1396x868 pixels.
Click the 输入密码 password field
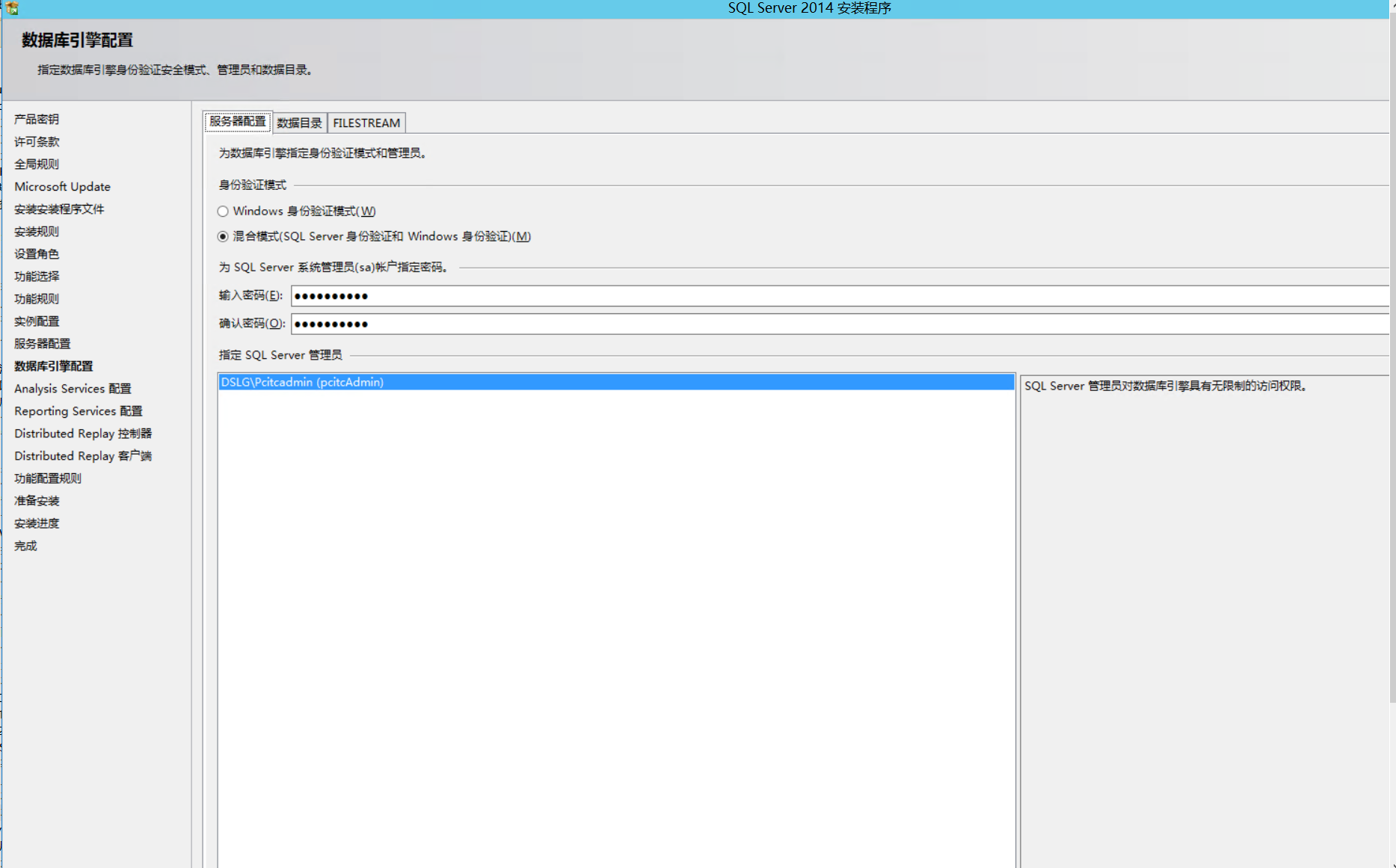click(840, 296)
